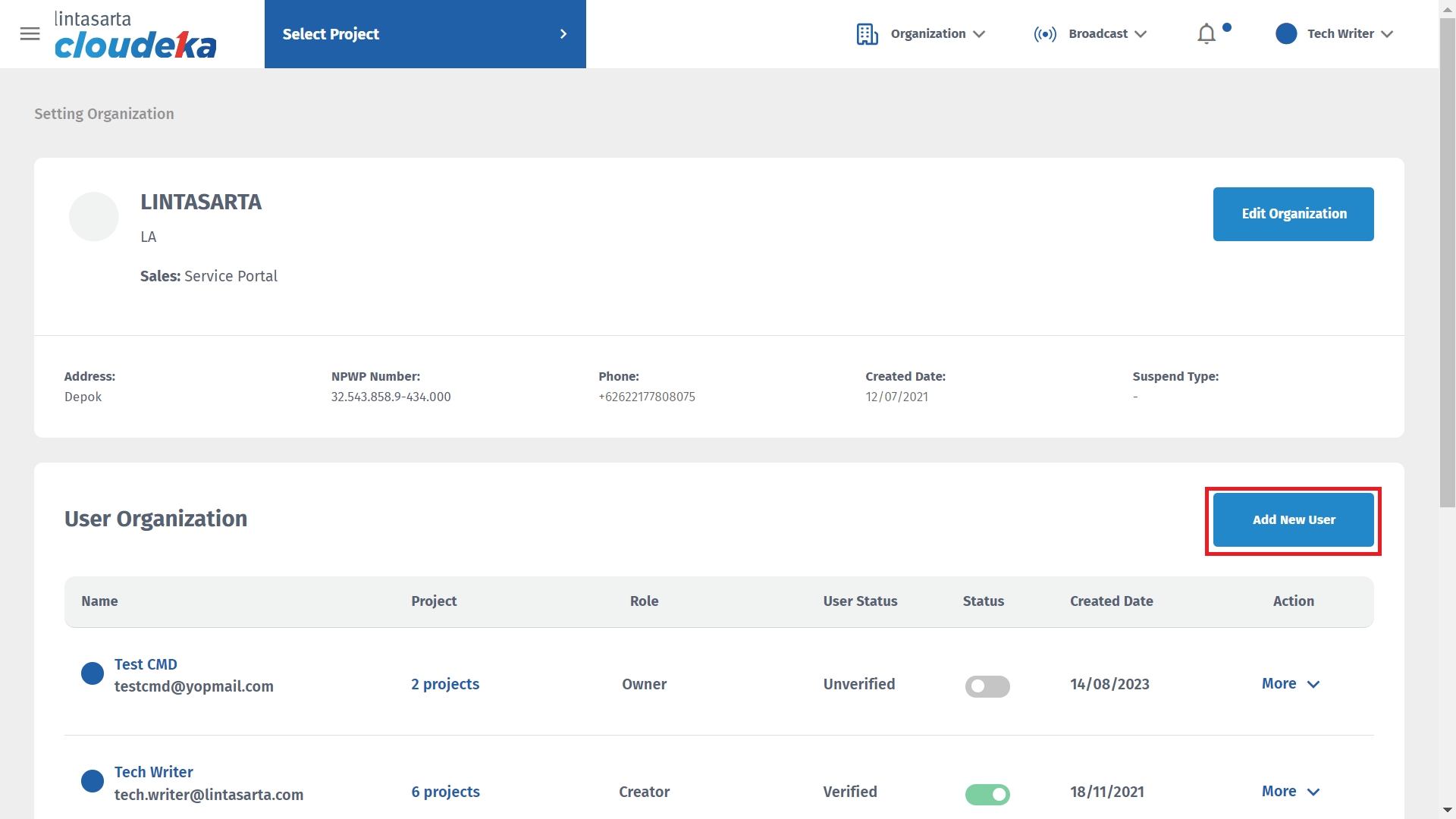The image size is (1456, 819).
Task: Click the Broadcast signal icon
Action: point(1044,34)
